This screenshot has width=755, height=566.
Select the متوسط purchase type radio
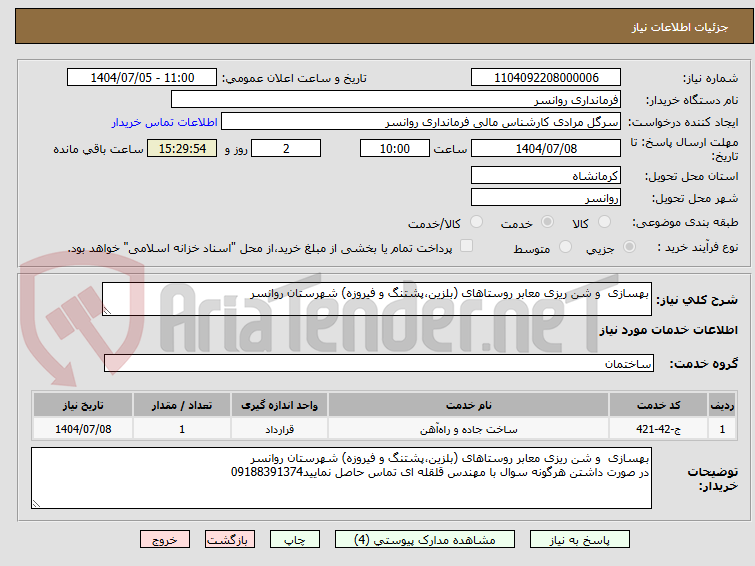coord(565,247)
